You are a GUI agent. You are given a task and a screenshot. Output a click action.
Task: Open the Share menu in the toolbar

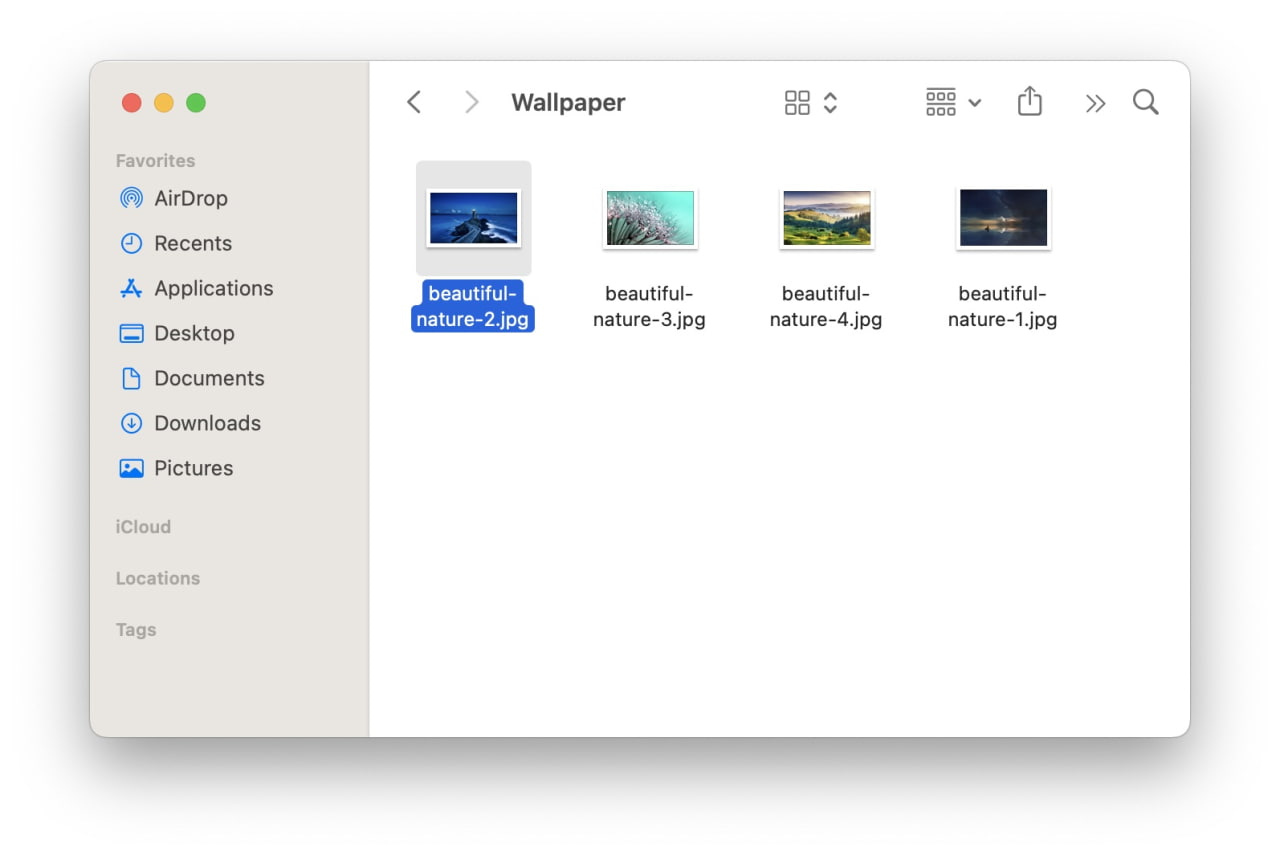coord(1030,101)
